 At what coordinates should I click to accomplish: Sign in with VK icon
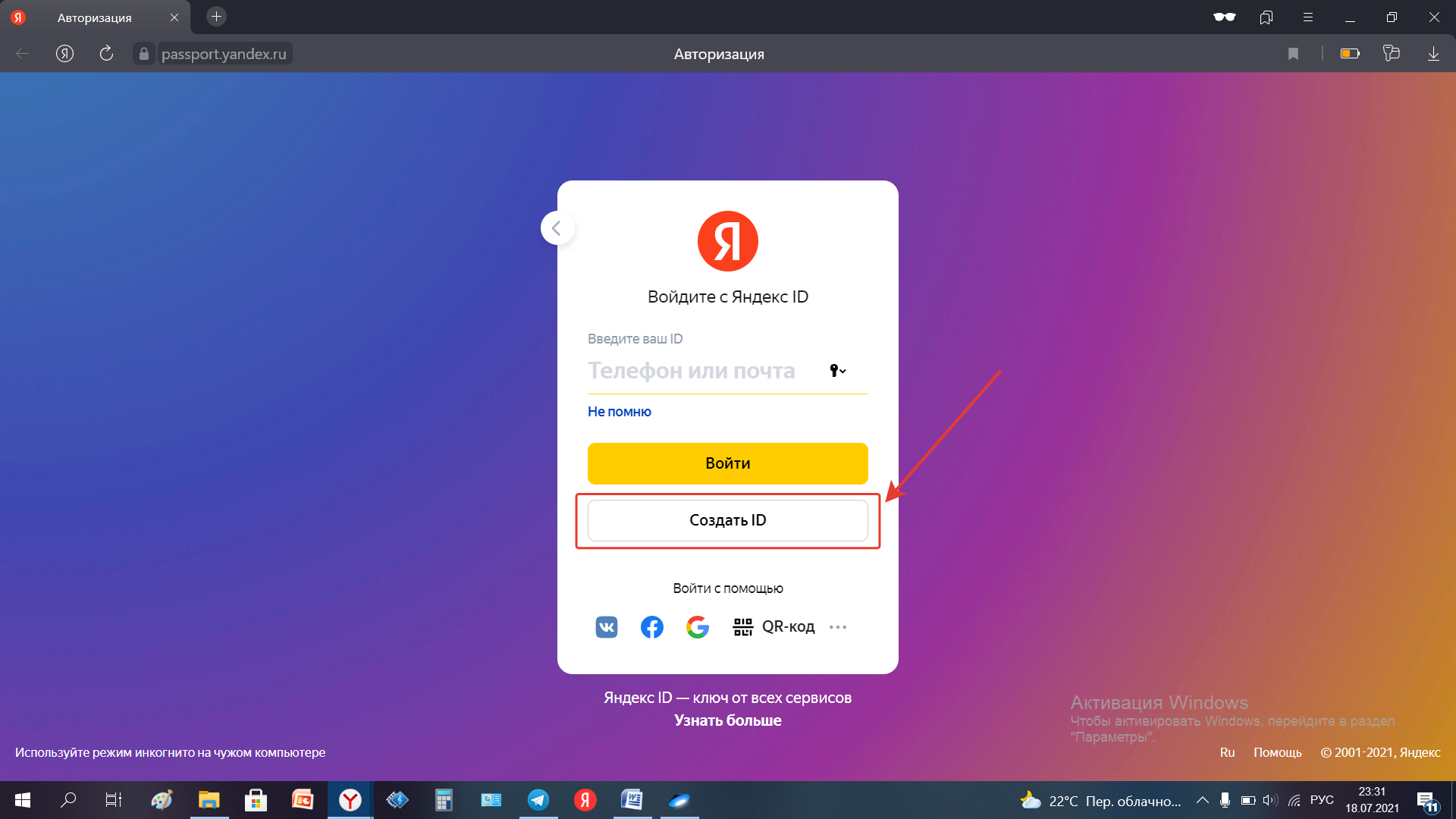607,627
